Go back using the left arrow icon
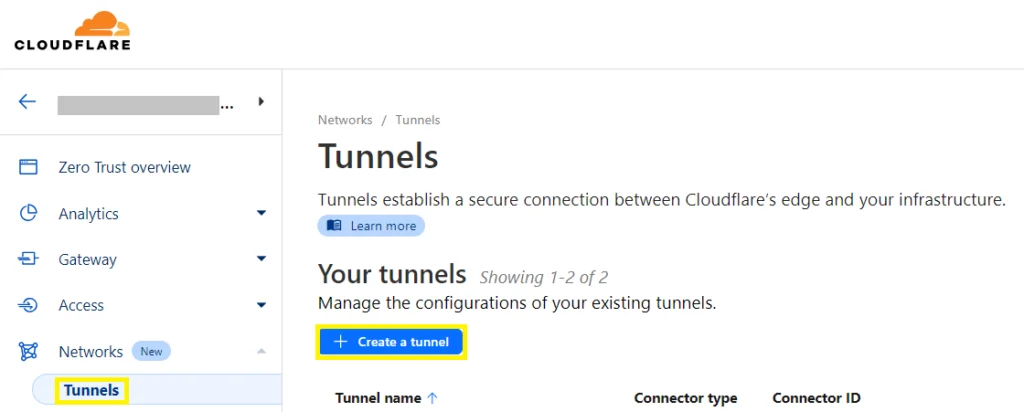The height and width of the screenshot is (412, 1024). (27, 101)
